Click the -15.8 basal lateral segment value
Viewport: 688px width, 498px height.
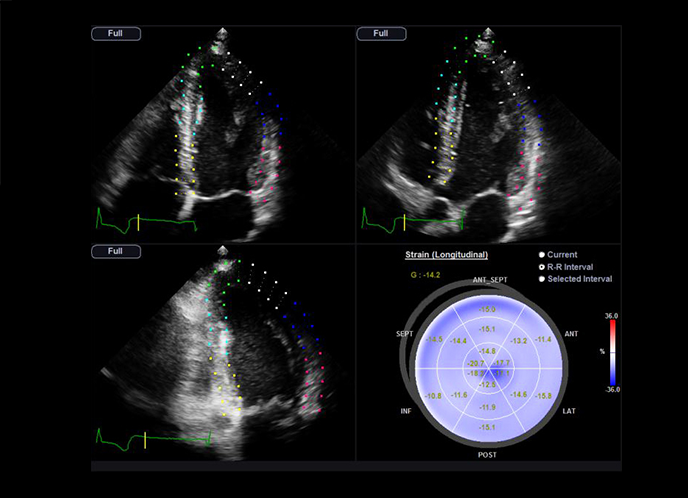coord(543,396)
